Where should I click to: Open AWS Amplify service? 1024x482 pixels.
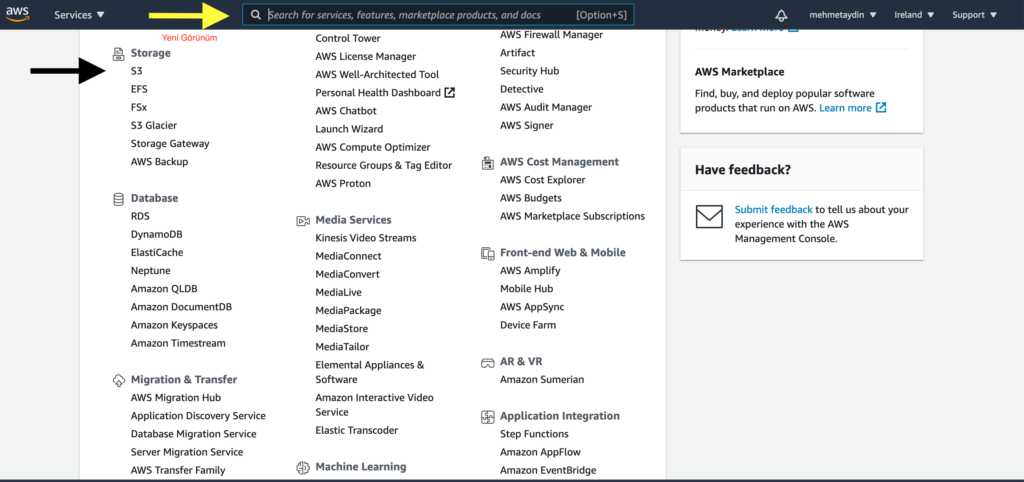click(530, 271)
